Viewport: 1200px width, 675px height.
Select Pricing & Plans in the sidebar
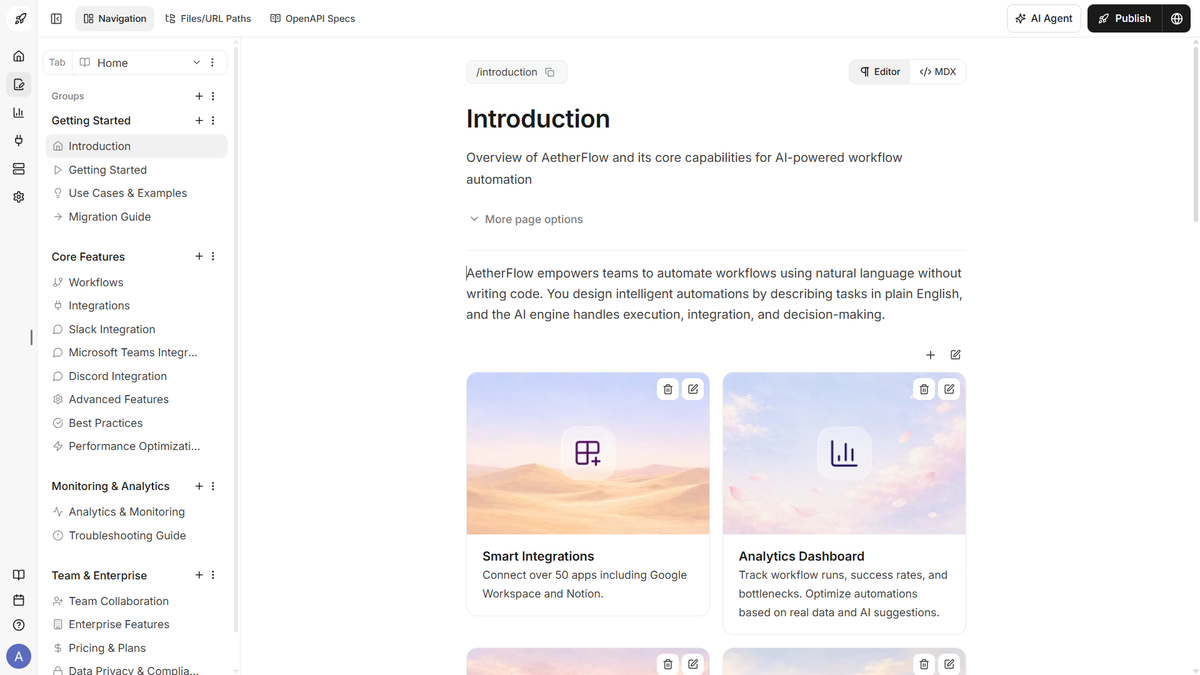click(x=110, y=647)
